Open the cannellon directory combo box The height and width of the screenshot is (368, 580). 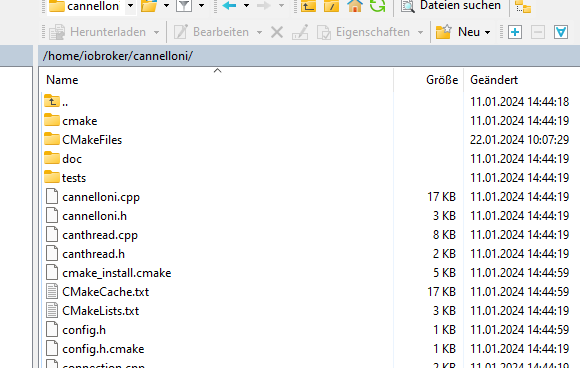pos(91,6)
